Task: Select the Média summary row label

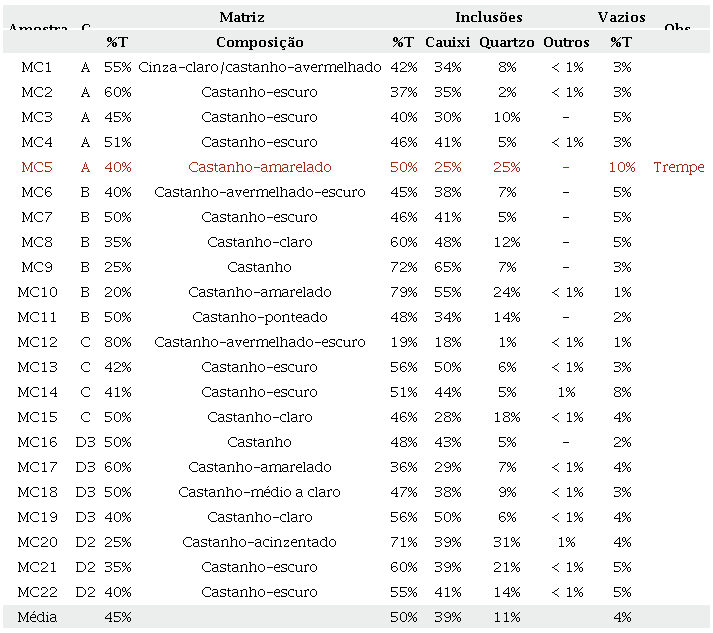Action: click(x=37, y=617)
